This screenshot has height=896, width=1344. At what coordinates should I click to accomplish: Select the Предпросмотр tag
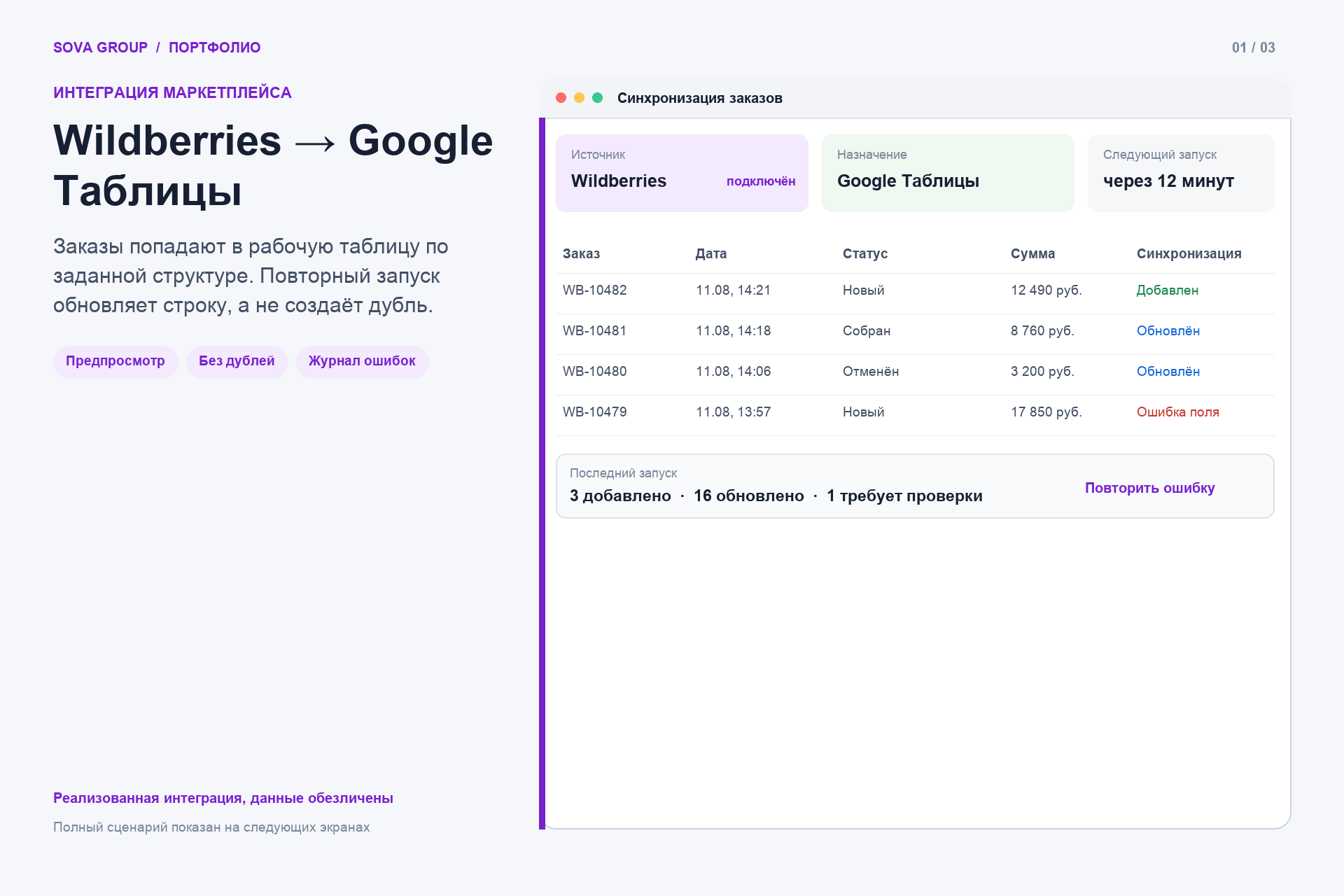click(115, 362)
